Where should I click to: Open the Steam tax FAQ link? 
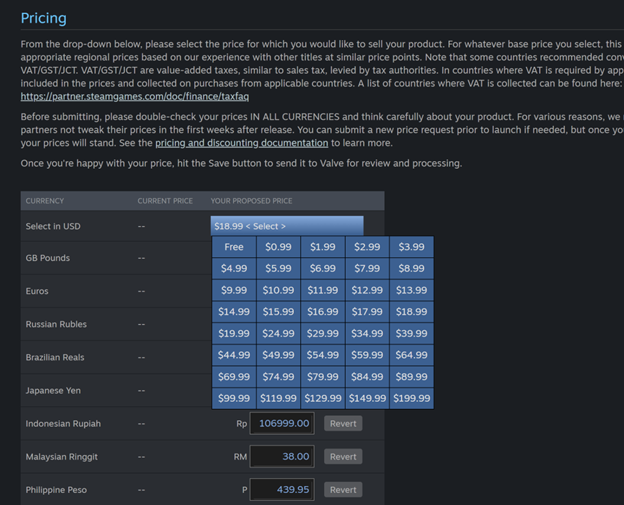135,97
